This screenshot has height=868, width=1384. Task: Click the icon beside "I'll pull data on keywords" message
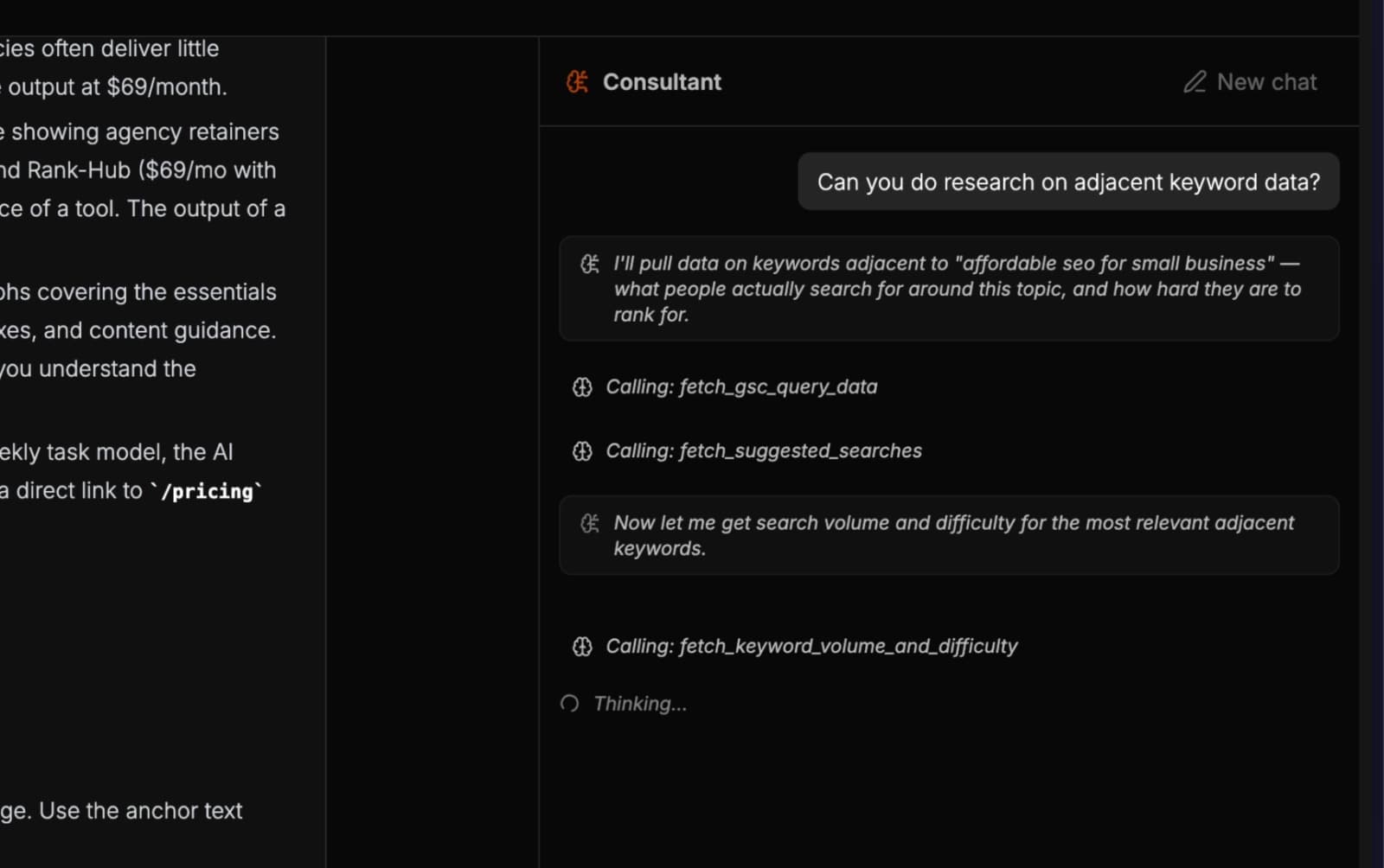(589, 264)
